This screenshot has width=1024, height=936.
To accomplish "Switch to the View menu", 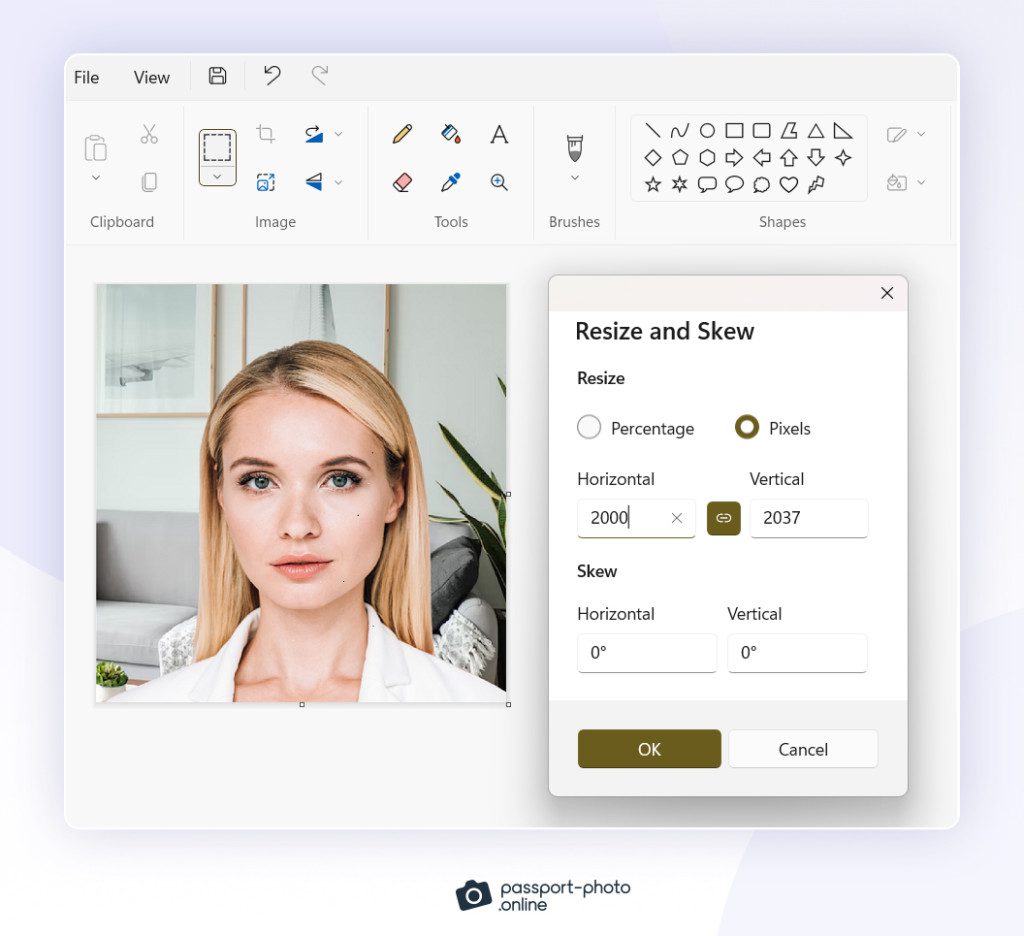I will point(151,76).
